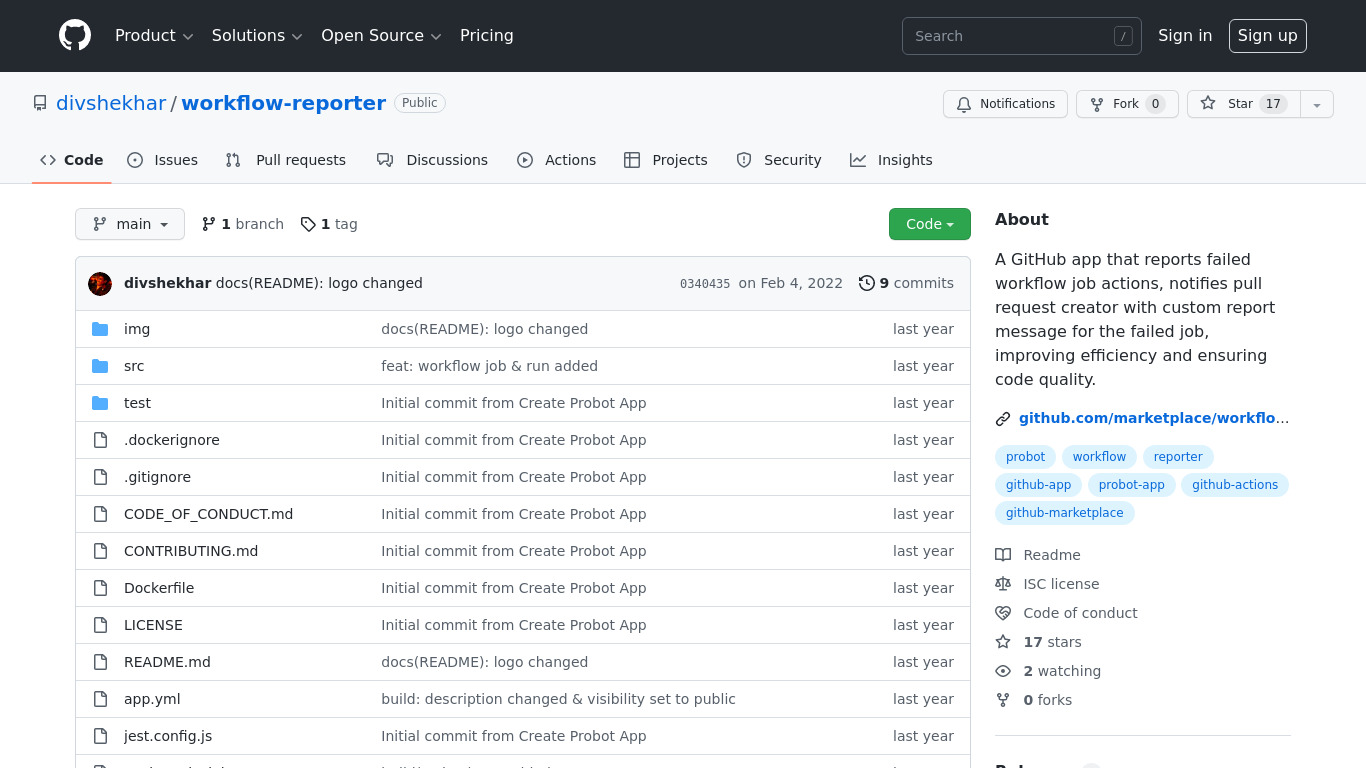Open the .dockerignore file
The image size is (1366, 768).
pyautogui.click(x=172, y=440)
